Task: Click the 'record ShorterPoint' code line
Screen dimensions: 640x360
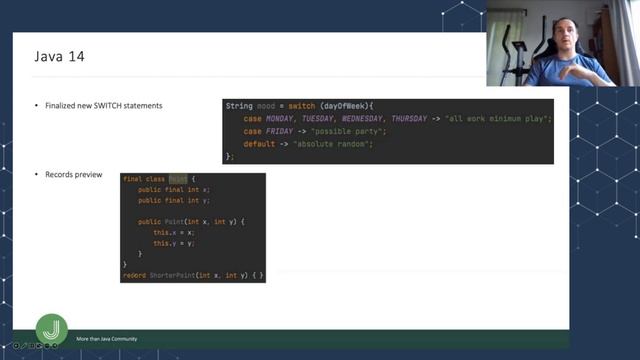Action: [193, 276]
